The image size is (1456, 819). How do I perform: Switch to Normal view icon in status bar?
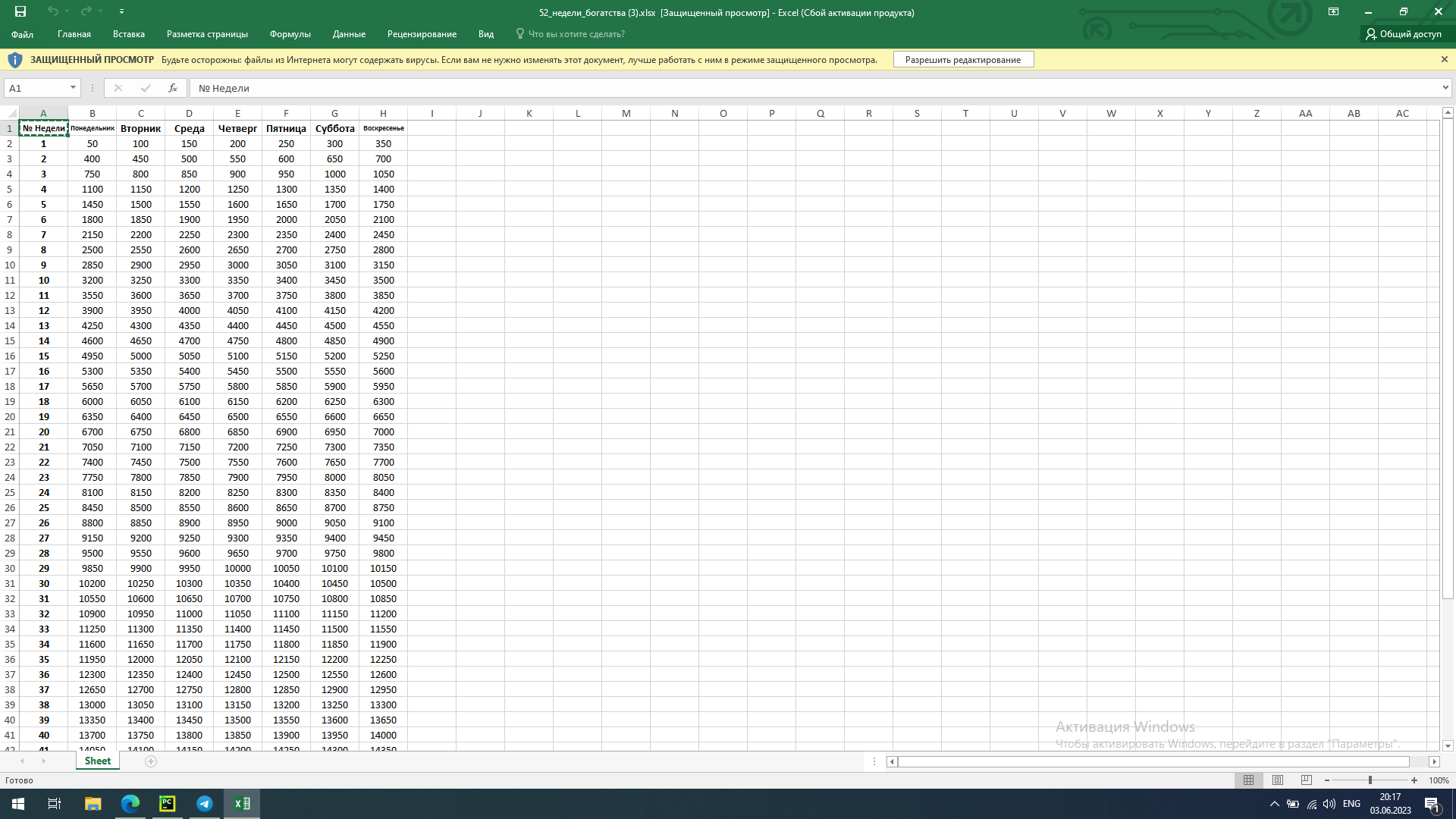(x=1248, y=780)
